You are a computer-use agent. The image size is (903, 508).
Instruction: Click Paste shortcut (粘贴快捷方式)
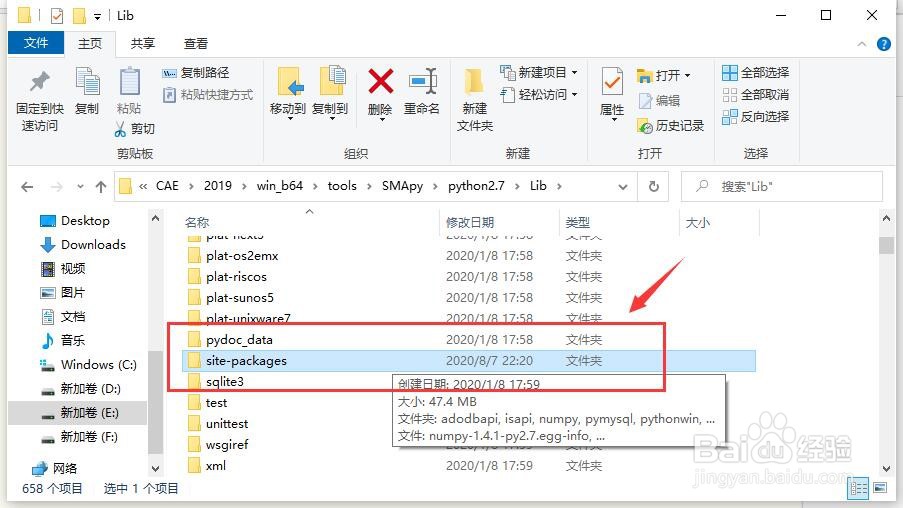pos(207,94)
